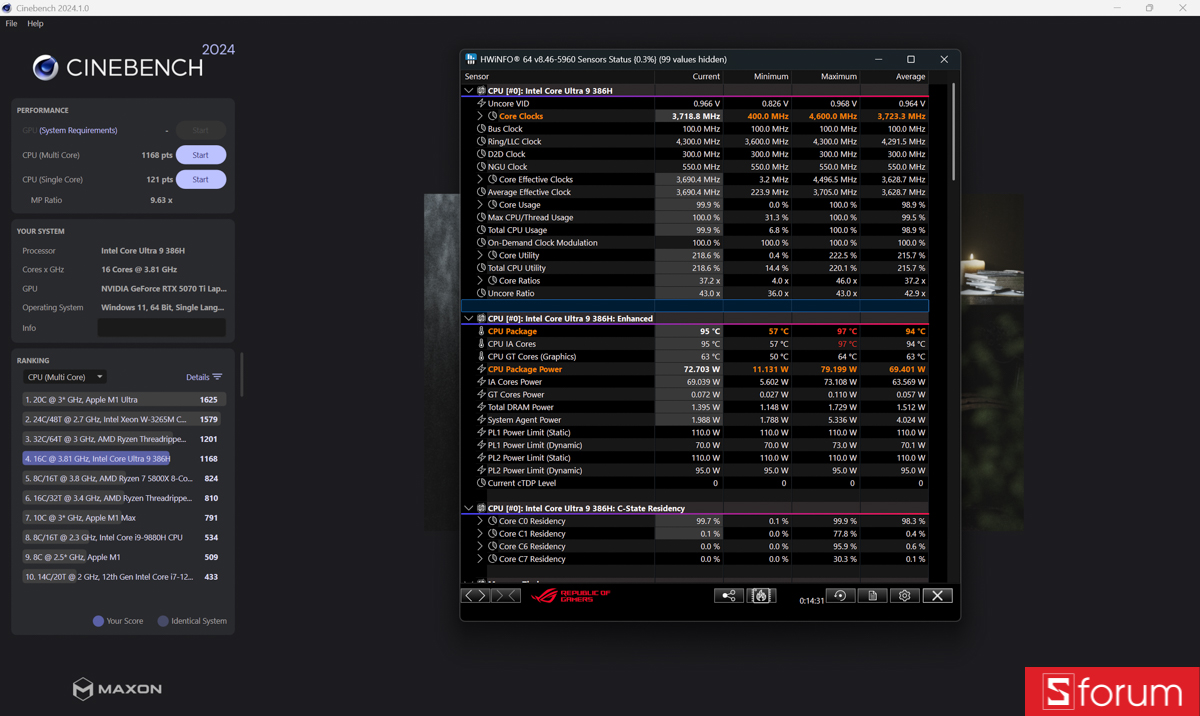Expand the Core Ratios row
Image resolution: width=1200 pixels, height=716 pixels.
tap(480, 281)
